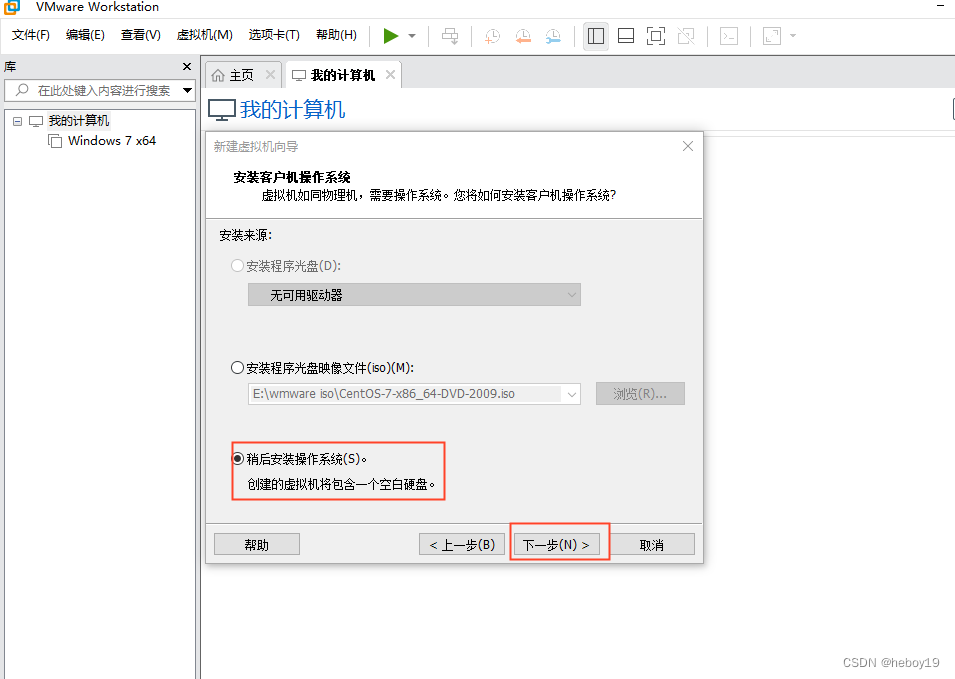
Task: Open the snapshot manager icon
Action: 553,36
